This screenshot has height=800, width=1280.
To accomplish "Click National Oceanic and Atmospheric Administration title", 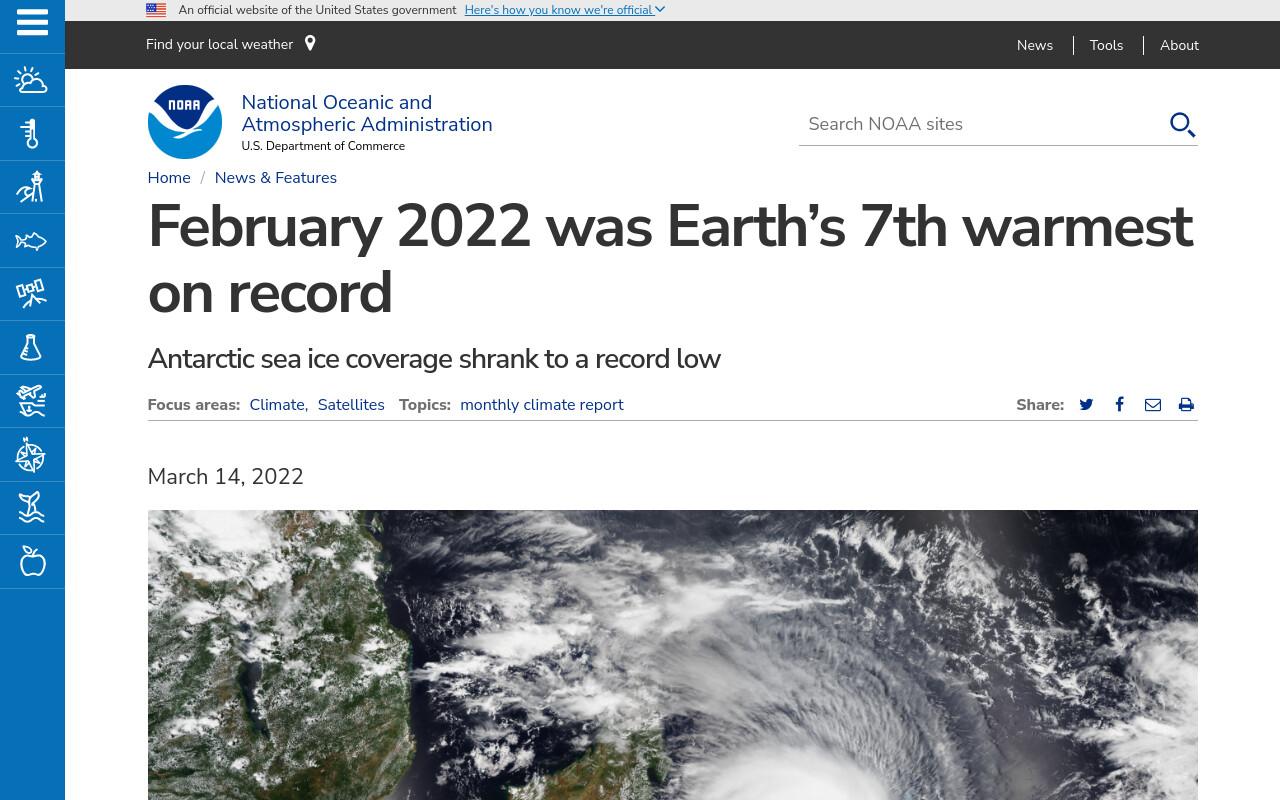I will coord(367,113).
